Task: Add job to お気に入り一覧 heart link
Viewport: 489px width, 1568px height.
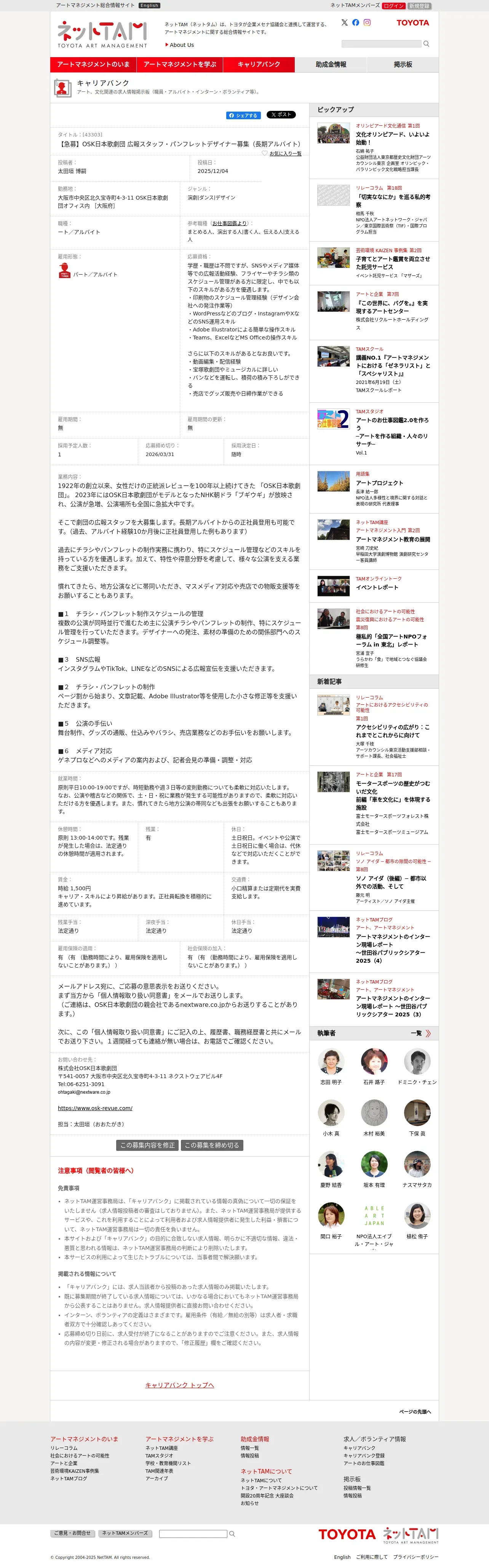Action: point(281,154)
